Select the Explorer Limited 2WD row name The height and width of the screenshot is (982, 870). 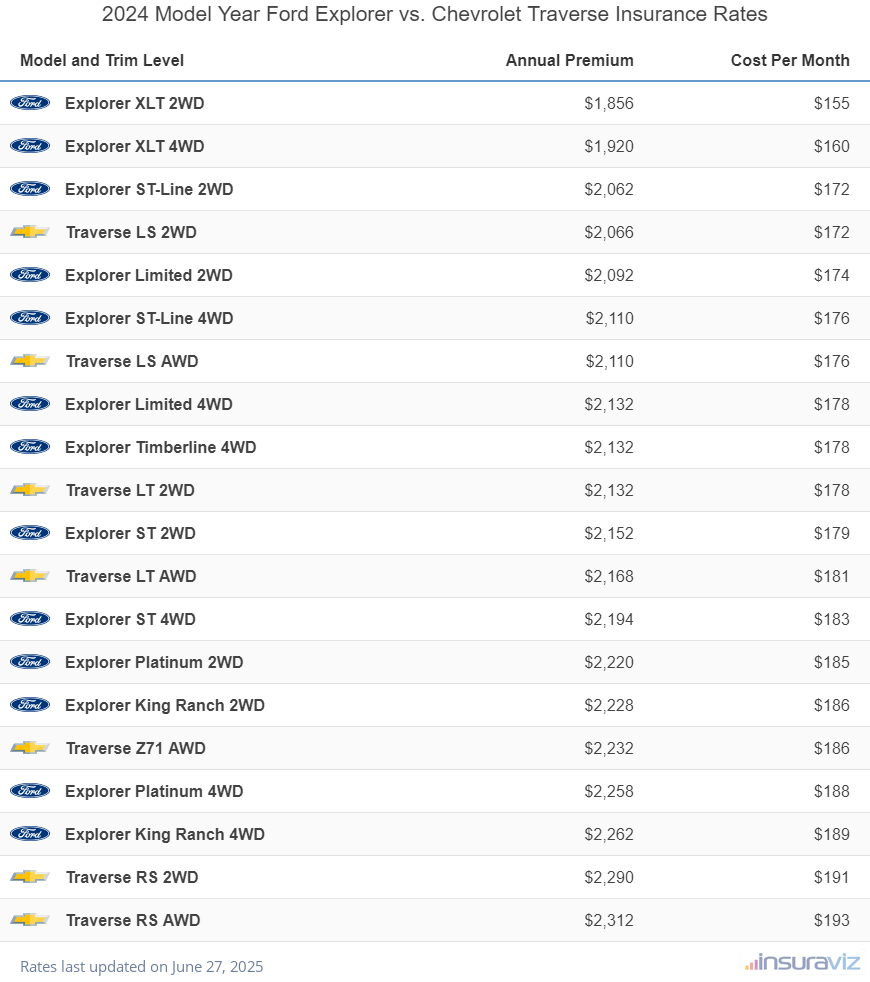click(x=149, y=275)
